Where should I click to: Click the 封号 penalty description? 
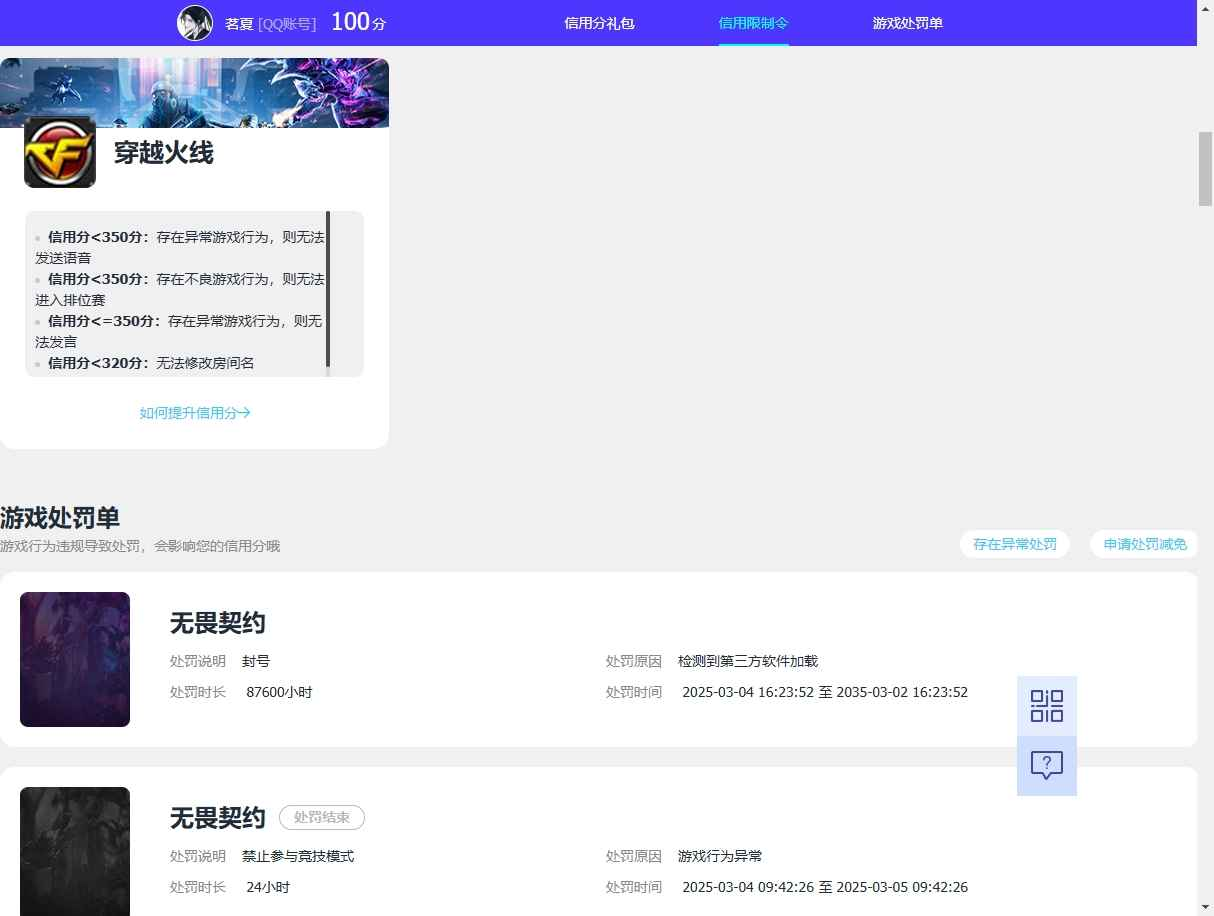coord(256,661)
